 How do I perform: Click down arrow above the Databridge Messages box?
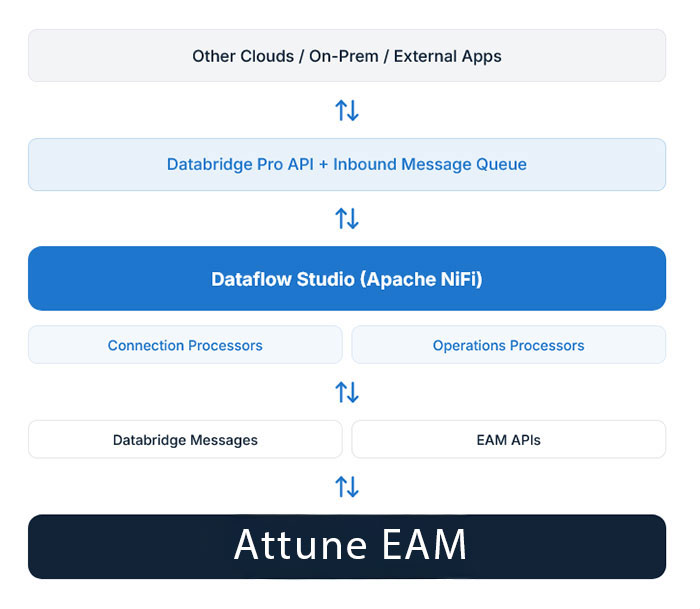pyautogui.click(x=352, y=393)
